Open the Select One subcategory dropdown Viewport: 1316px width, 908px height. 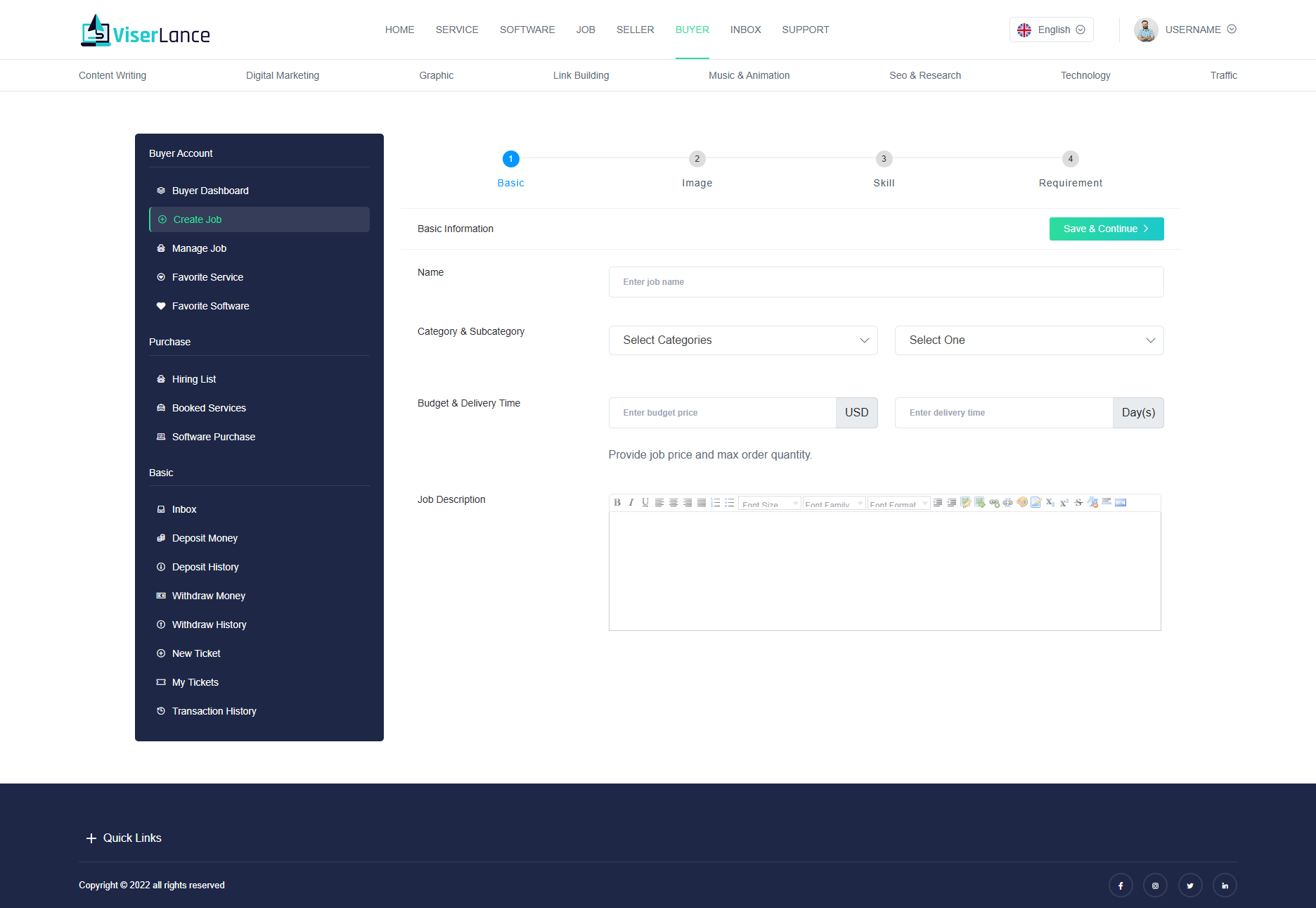tap(1029, 340)
